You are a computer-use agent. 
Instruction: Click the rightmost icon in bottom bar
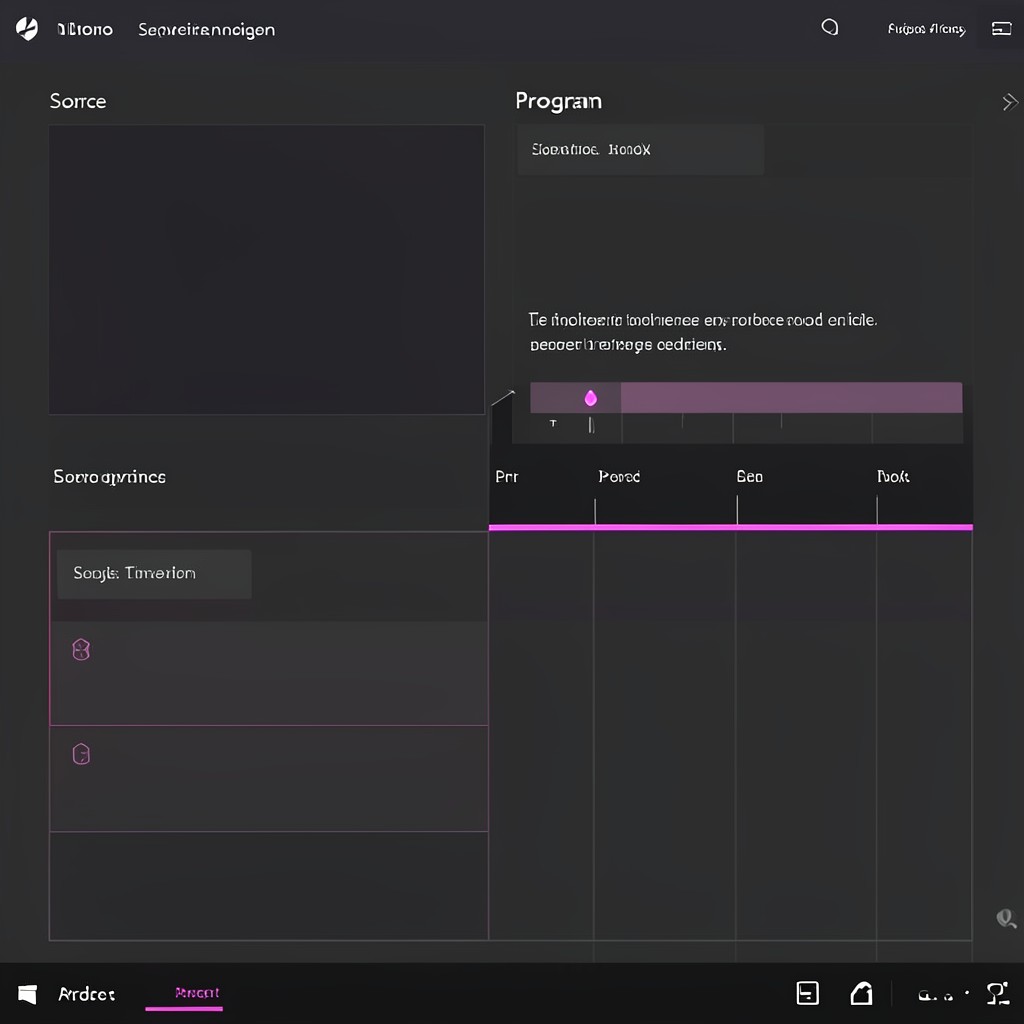click(x=998, y=993)
